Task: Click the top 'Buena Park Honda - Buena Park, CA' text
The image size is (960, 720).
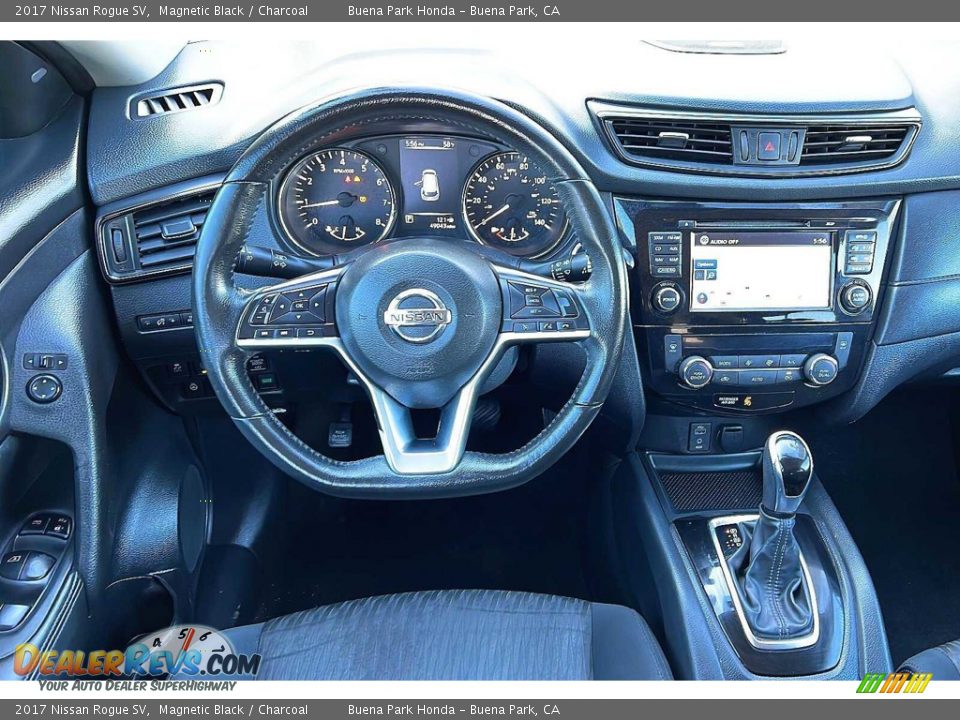Action: [454, 10]
